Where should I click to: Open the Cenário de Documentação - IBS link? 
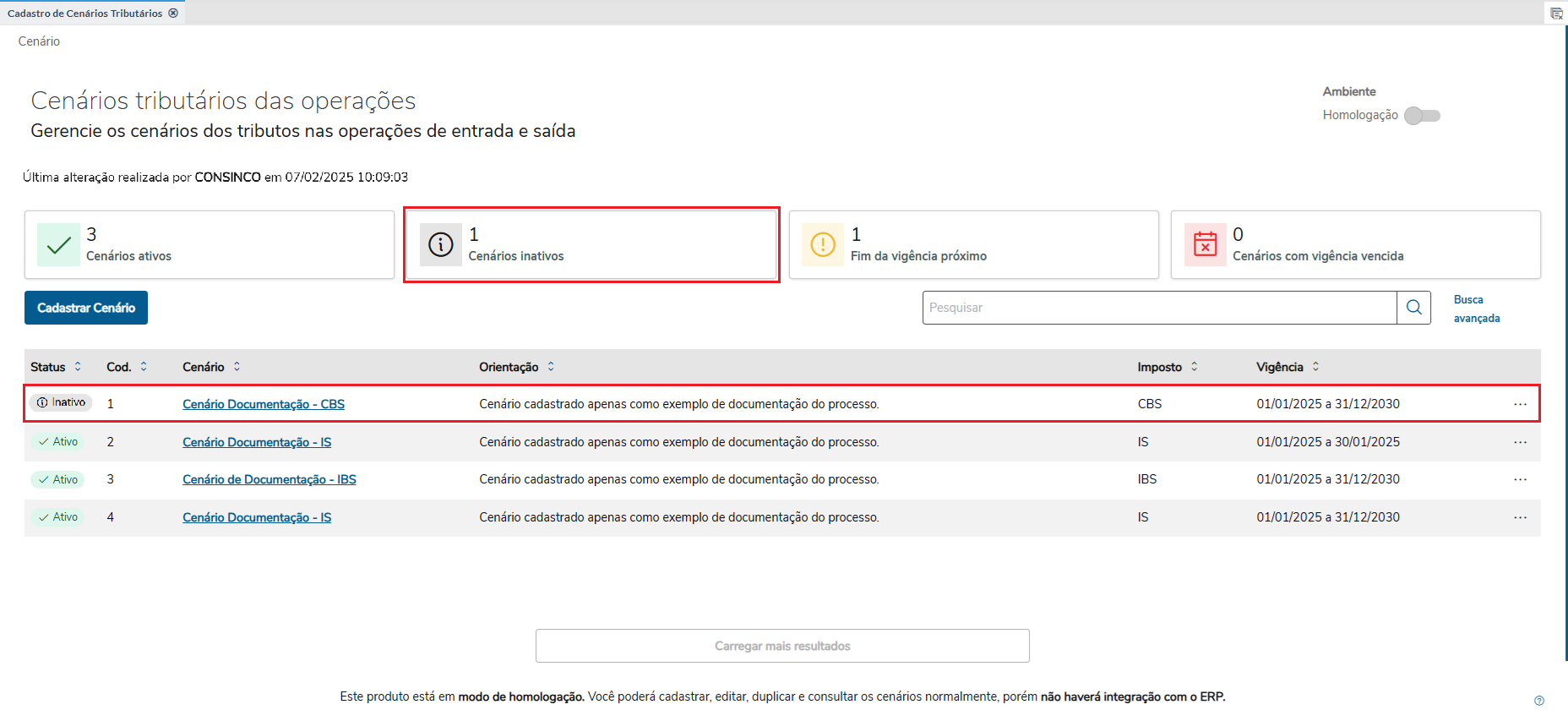pyautogui.click(x=269, y=479)
